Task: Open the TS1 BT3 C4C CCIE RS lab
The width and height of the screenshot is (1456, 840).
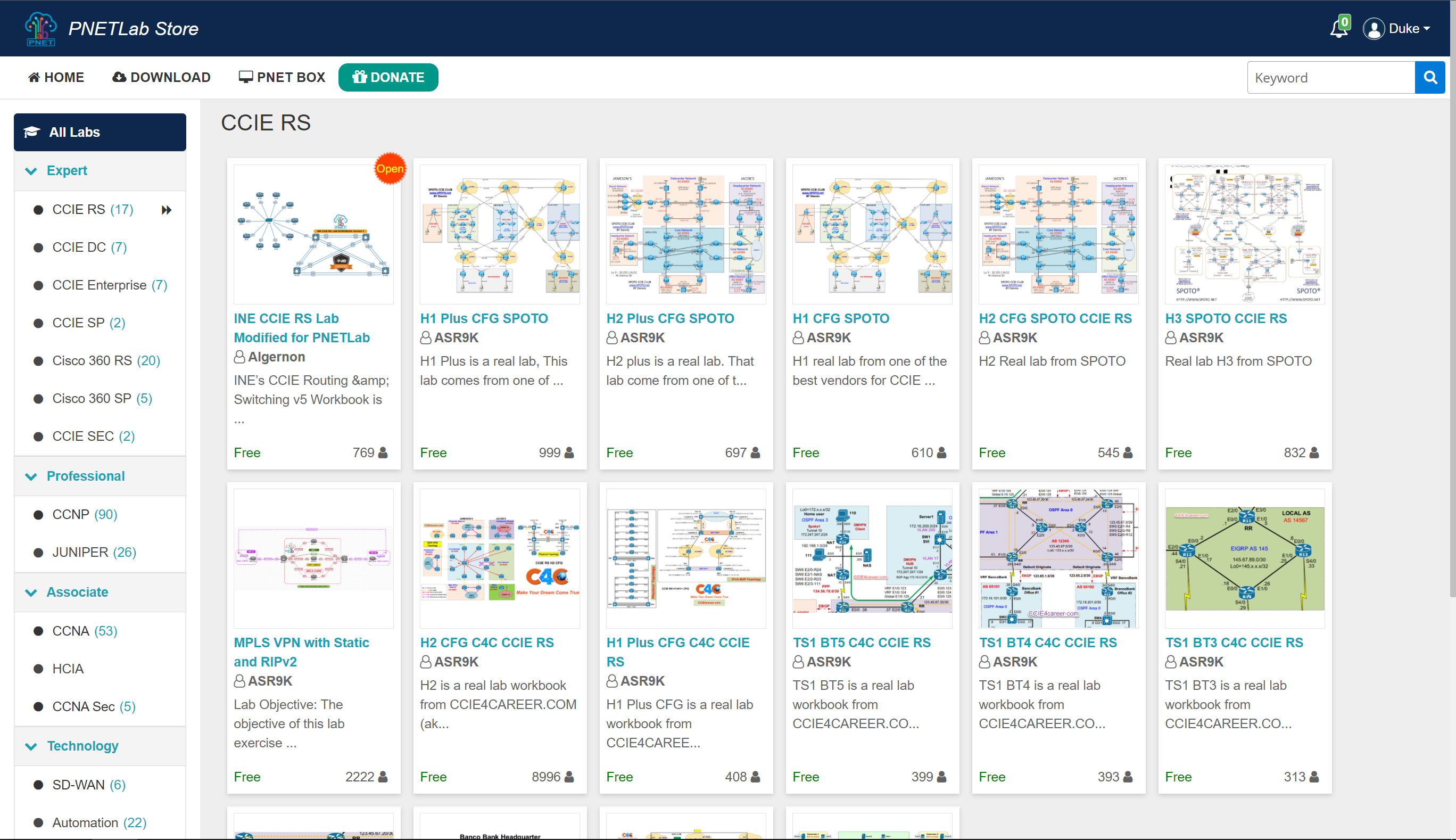Action: tap(1234, 643)
